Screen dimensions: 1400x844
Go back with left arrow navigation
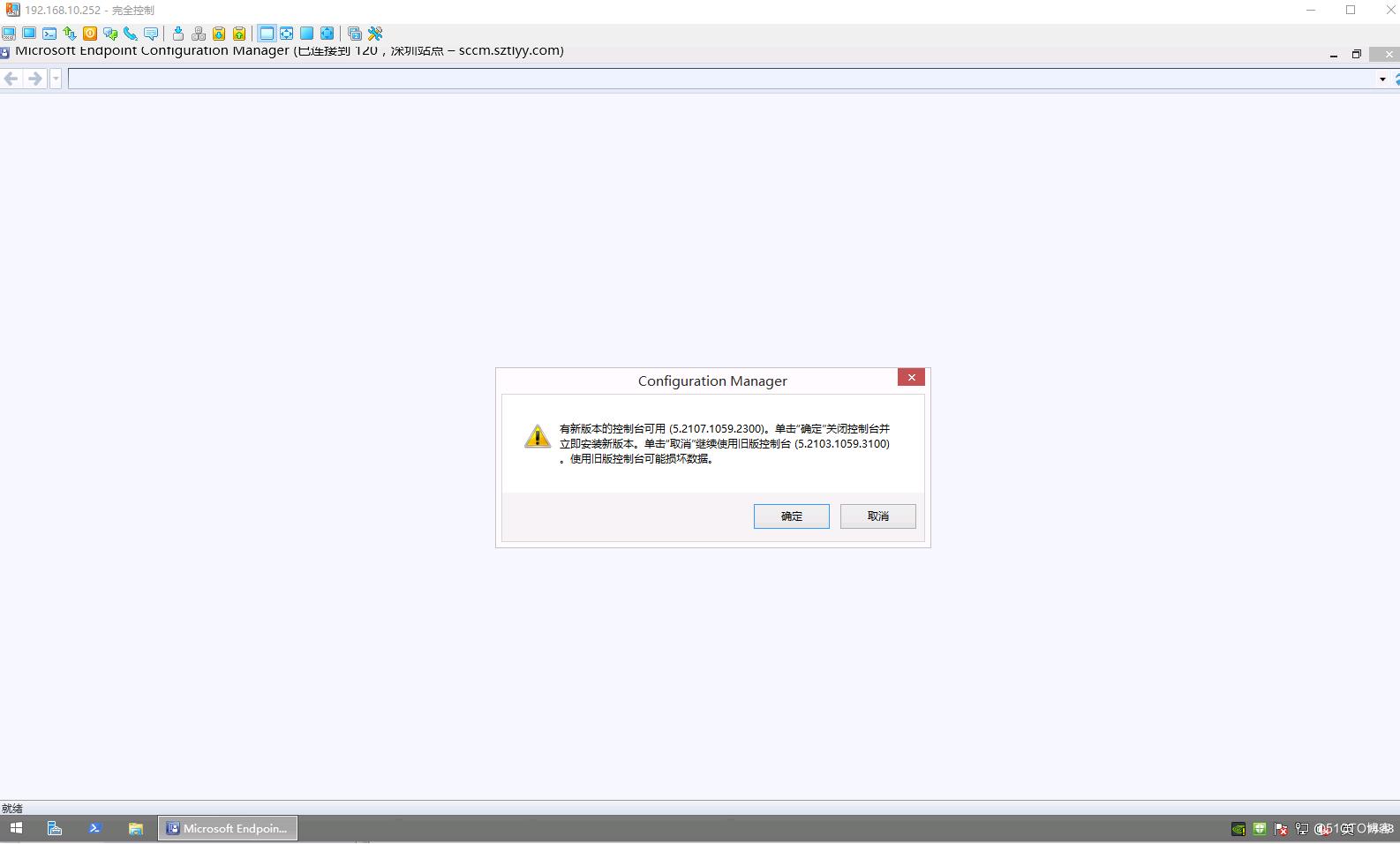(11, 79)
